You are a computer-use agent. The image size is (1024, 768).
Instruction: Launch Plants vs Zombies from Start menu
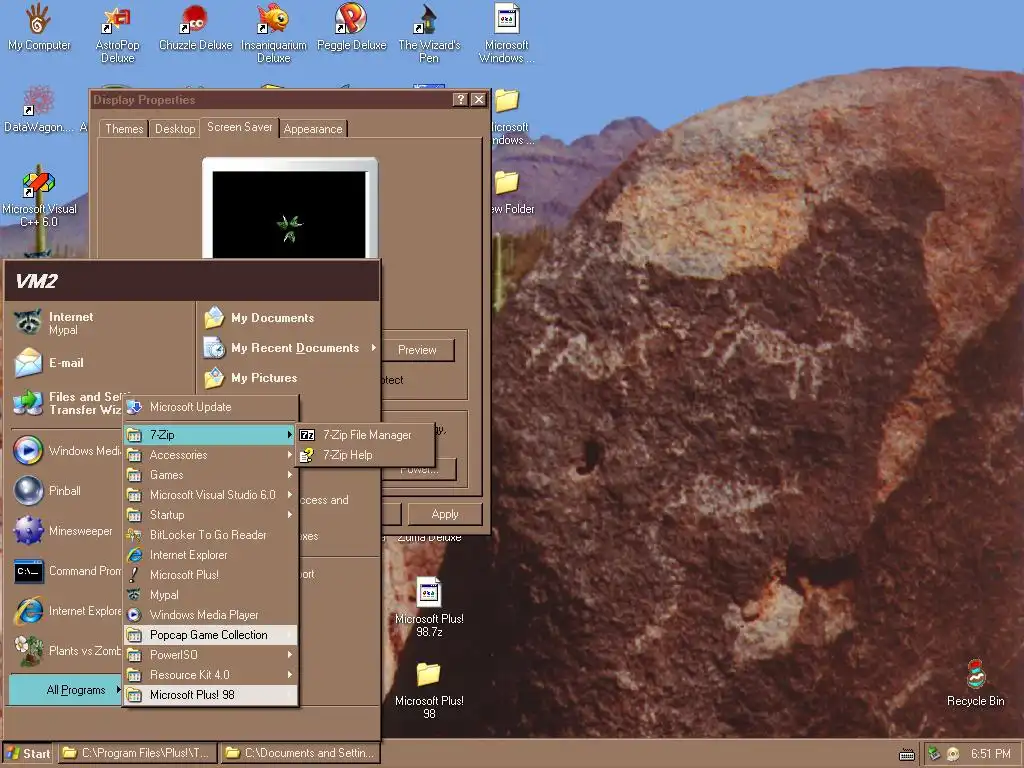click(x=65, y=651)
